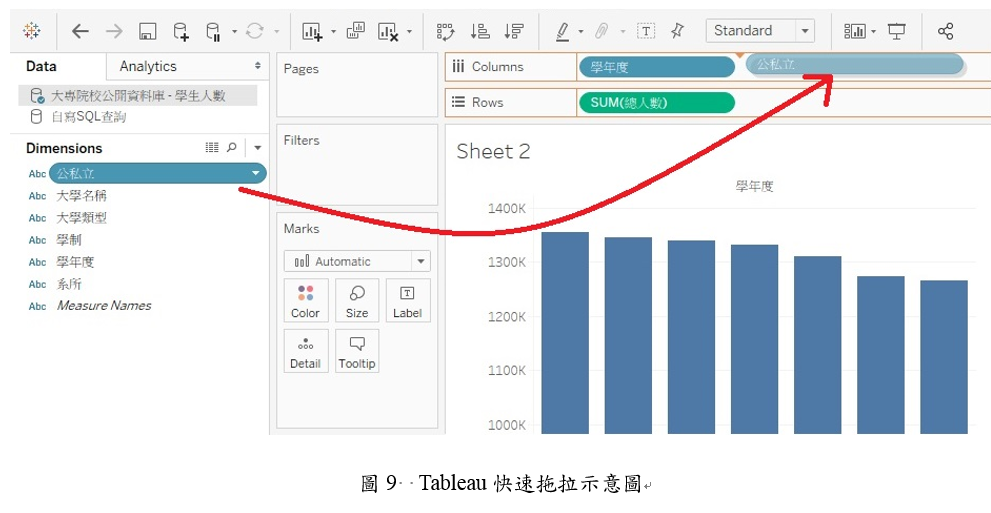Fix axes with the pin icon

677,30
